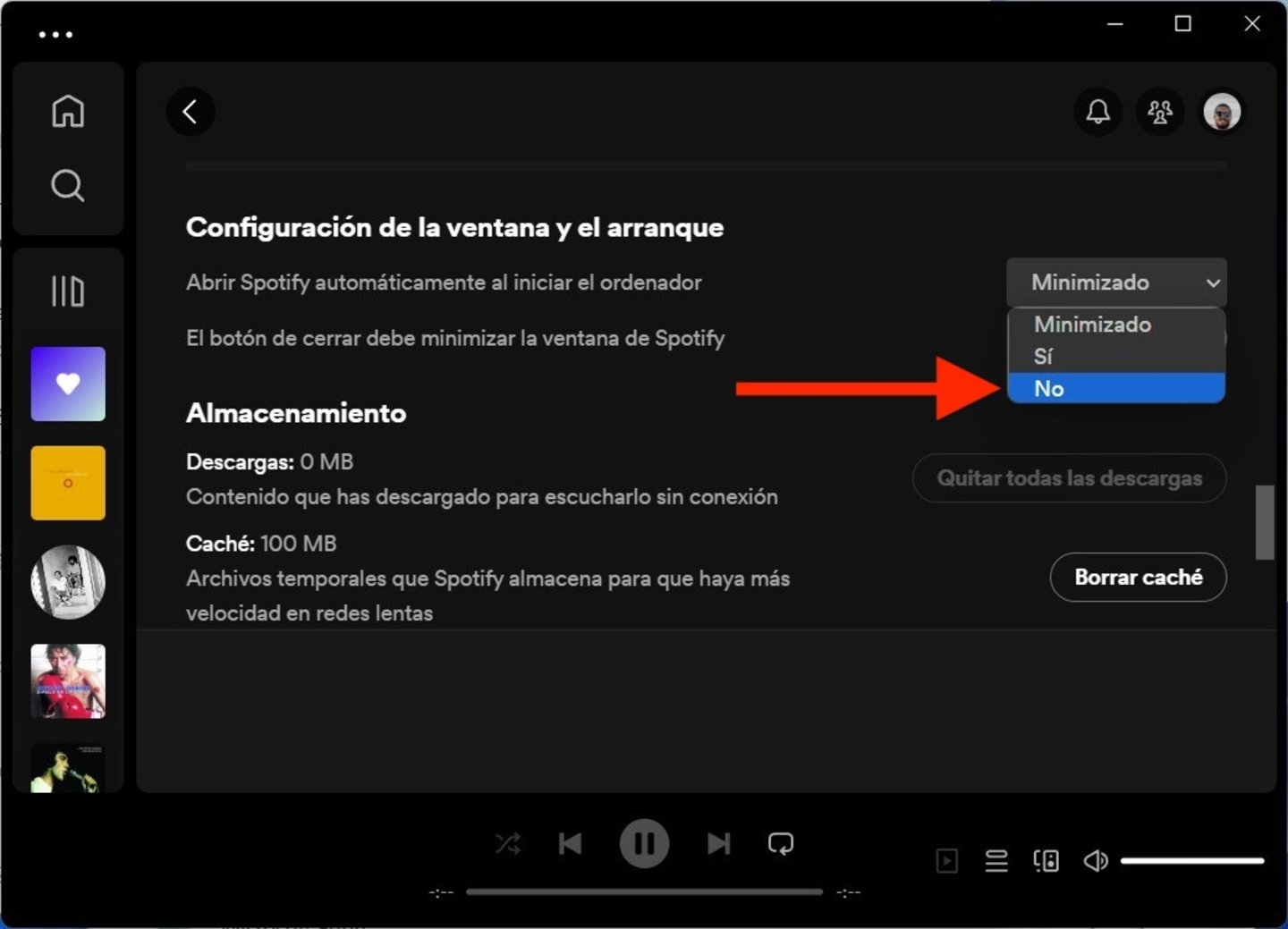
Task: Open Liked Songs playlist thumbnail
Action: (68, 384)
